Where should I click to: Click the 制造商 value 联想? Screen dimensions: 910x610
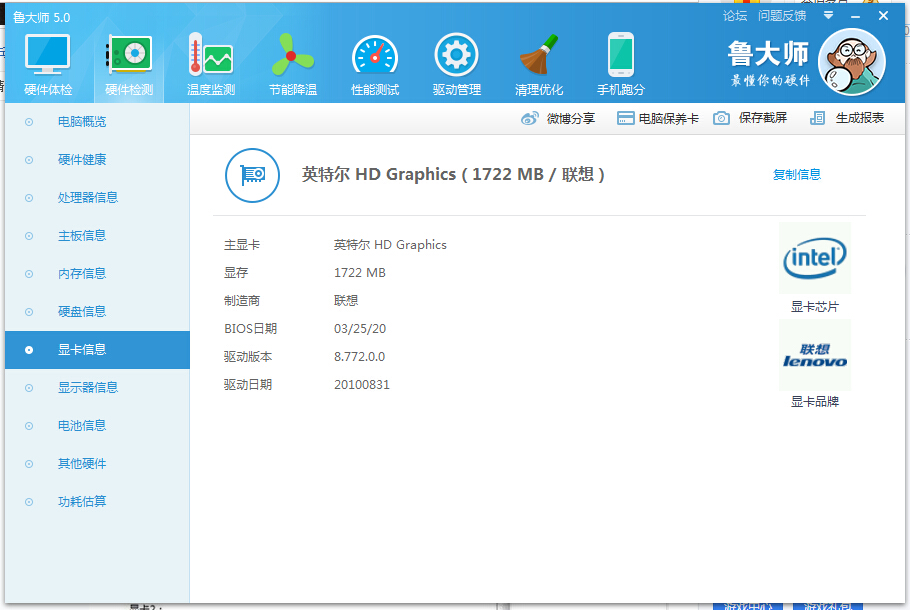(x=346, y=301)
